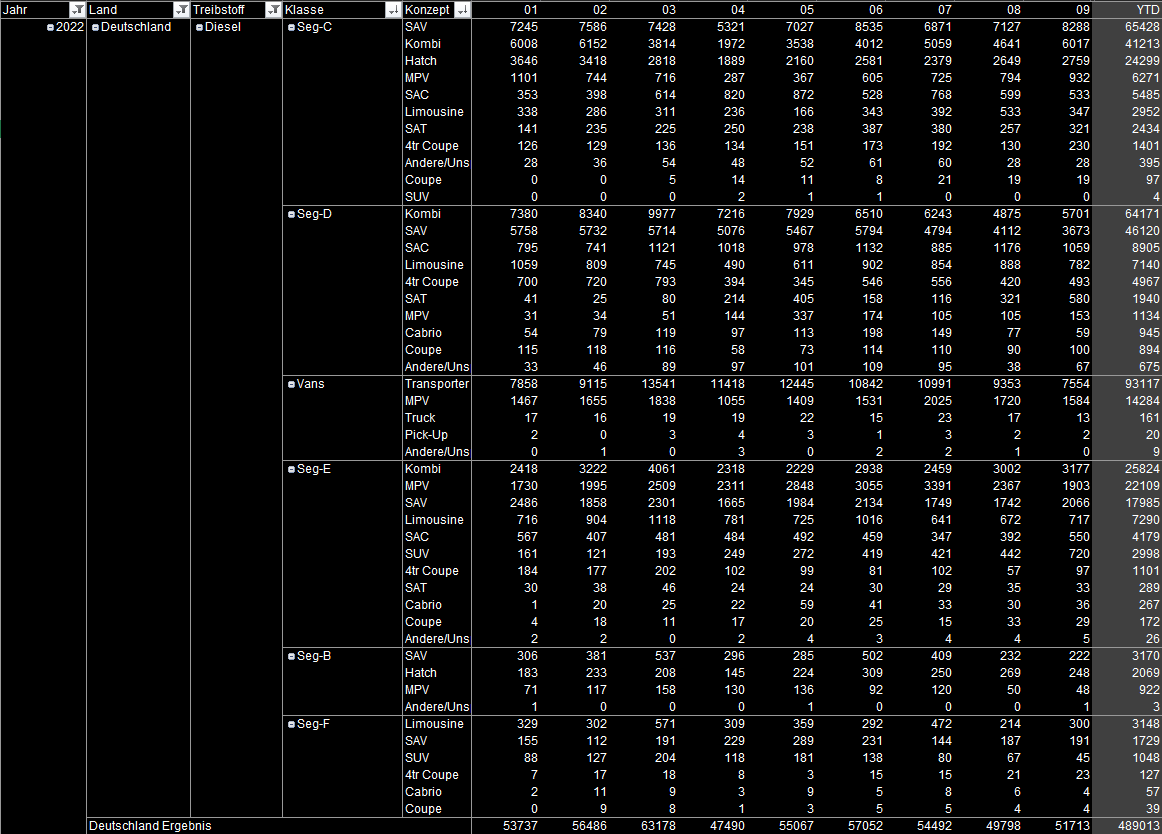Open the Konzept sort dropdown button
The width and height of the screenshot is (1162, 834).
(x=461, y=10)
